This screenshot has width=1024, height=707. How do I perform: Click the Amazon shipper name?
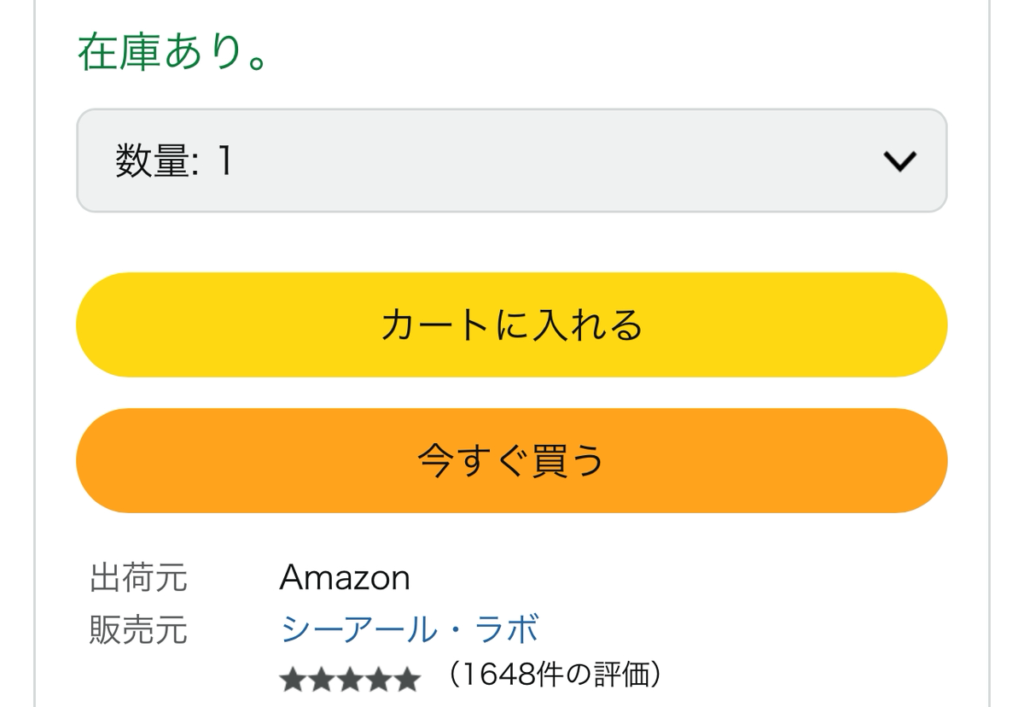point(344,578)
